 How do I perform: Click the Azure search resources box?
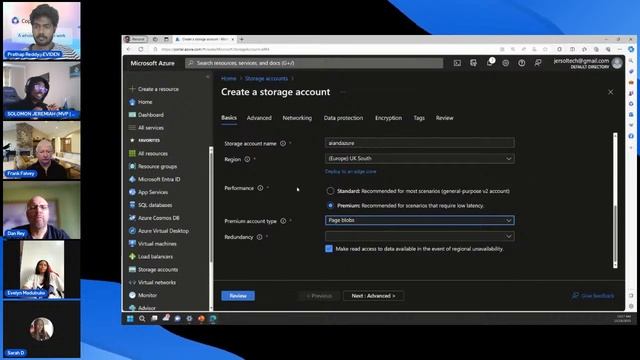[314, 63]
